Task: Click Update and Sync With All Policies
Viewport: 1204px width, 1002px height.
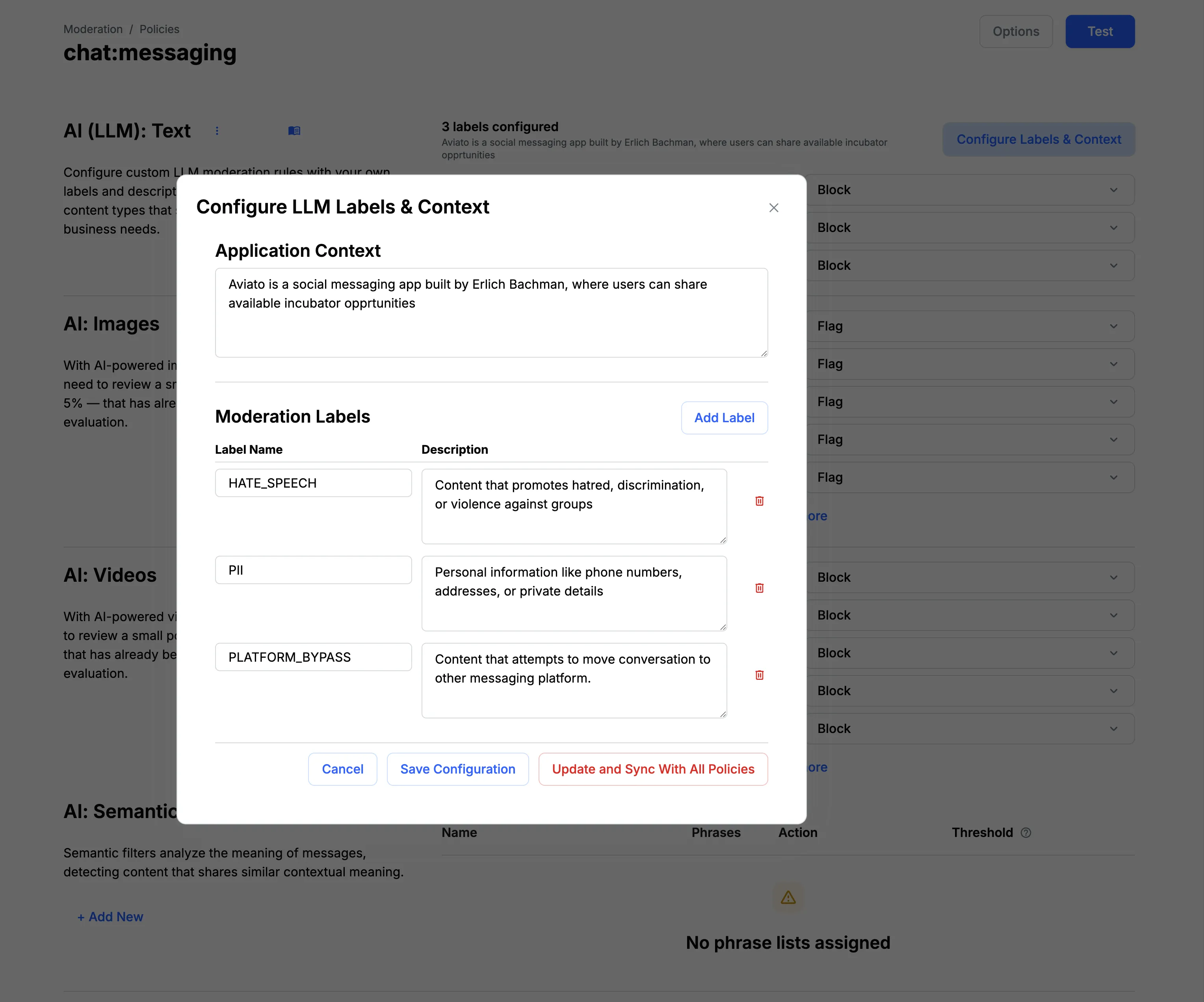Action: (653, 769)
